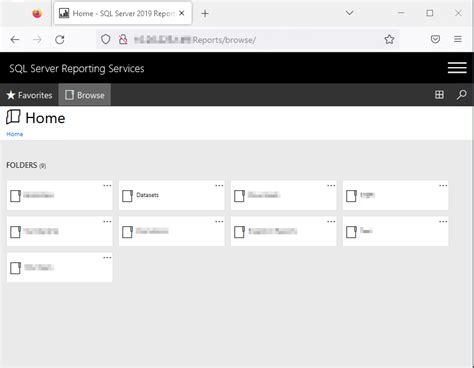Toggle tiles view with the grid icon
The image size is (474, 368).
click(439, 95)
